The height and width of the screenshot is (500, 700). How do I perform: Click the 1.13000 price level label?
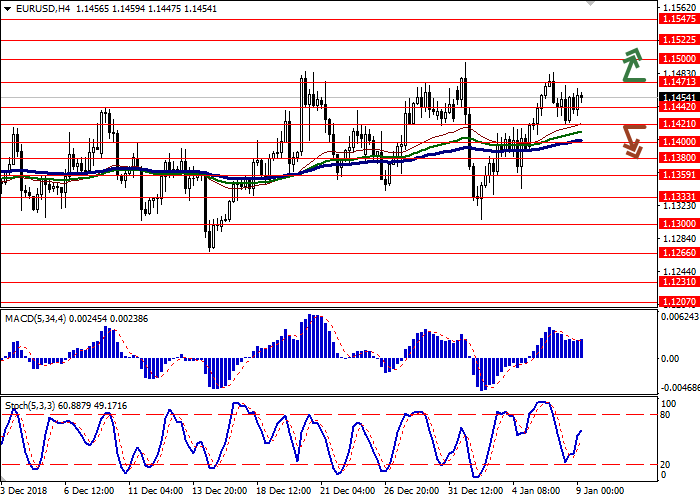tap(677, 224)
